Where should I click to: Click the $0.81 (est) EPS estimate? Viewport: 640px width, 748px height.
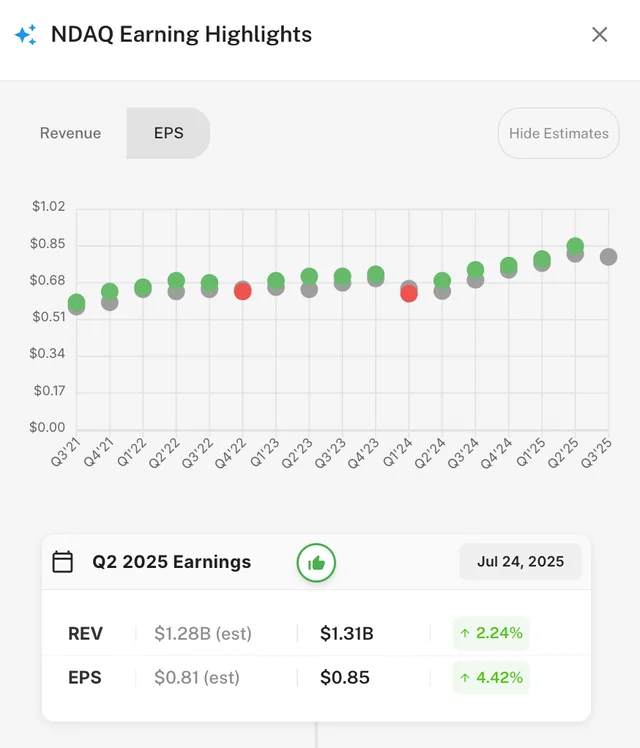tap(197, 677)
